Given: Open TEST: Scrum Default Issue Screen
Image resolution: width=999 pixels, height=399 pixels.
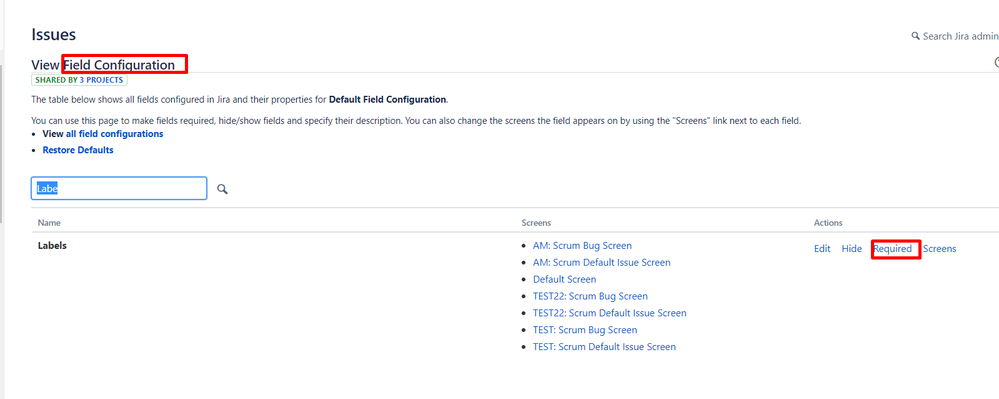Looking at the screenshot, I should pyautogui.click(x=604, y=347).
